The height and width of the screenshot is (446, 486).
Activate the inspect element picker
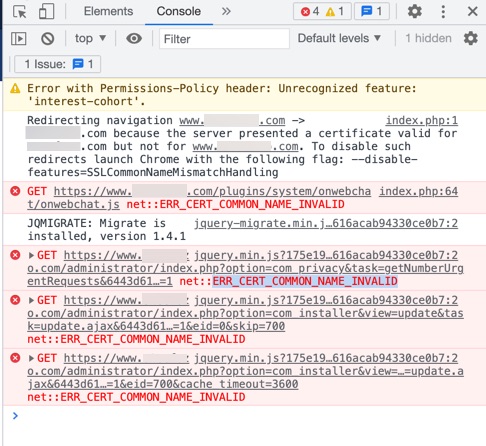[x=19, y=12]
